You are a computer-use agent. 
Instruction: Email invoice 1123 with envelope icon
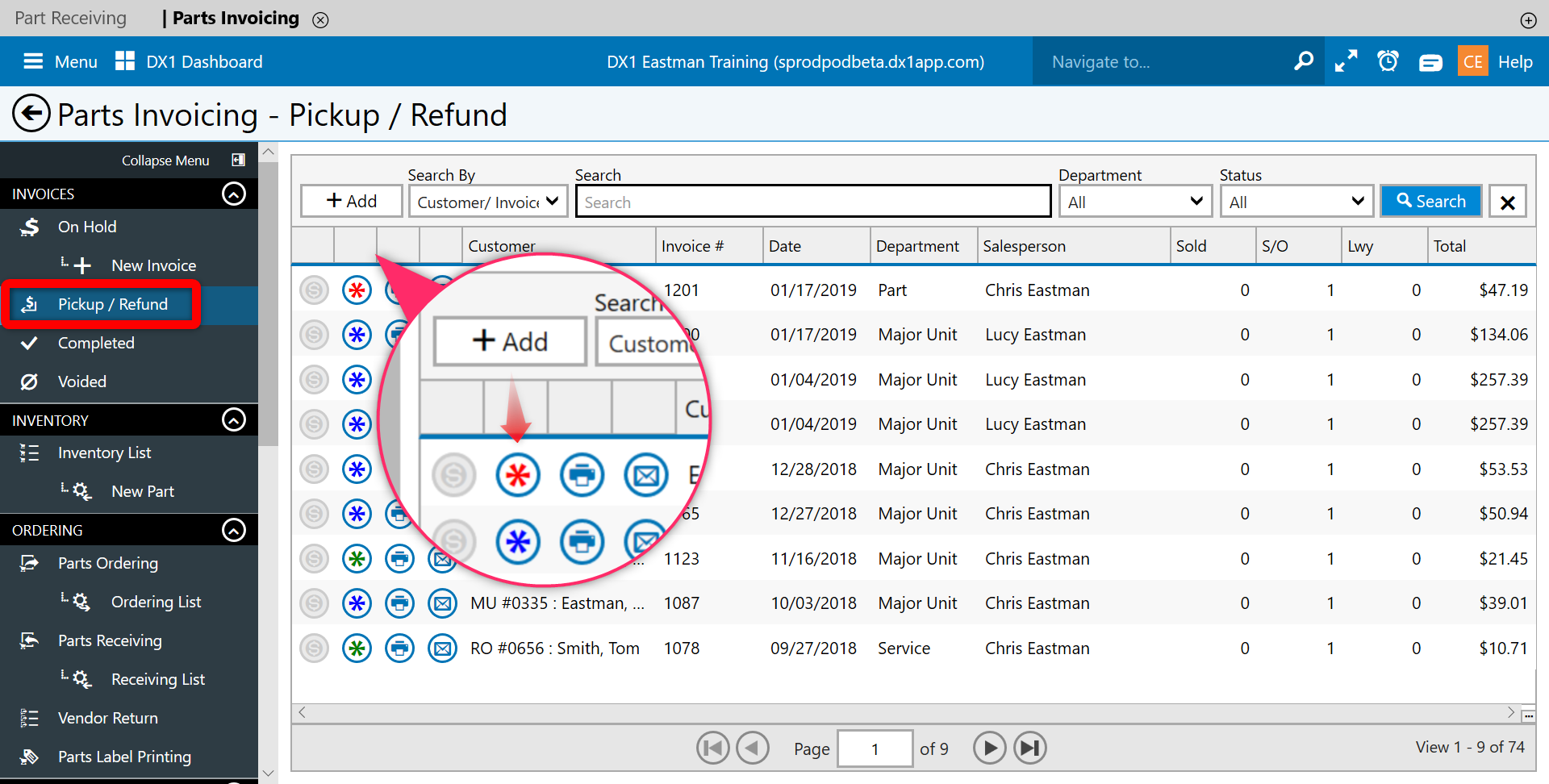tap(442, 558)
